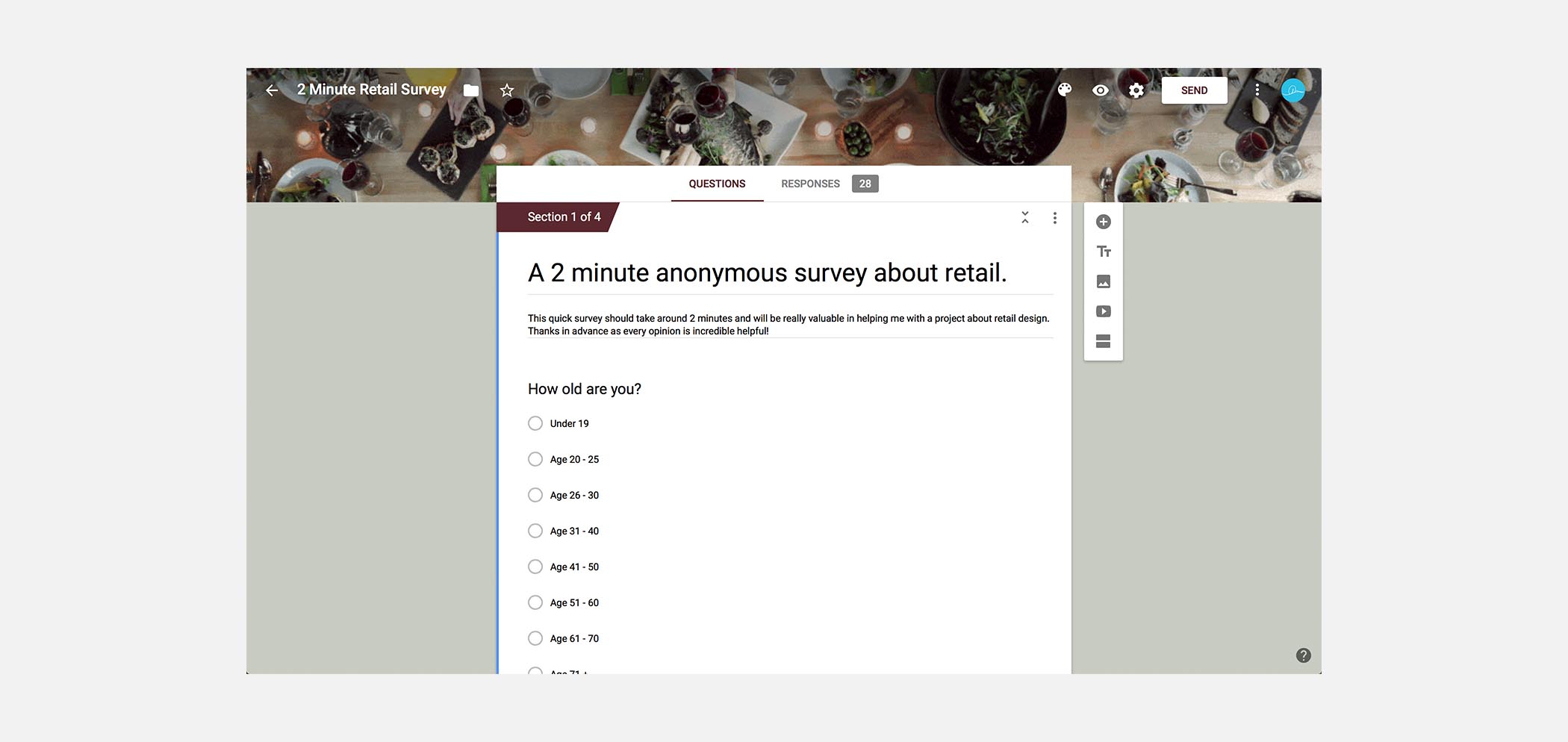
Task: Click the 28 responses count badge
Action: click(865, 184)
